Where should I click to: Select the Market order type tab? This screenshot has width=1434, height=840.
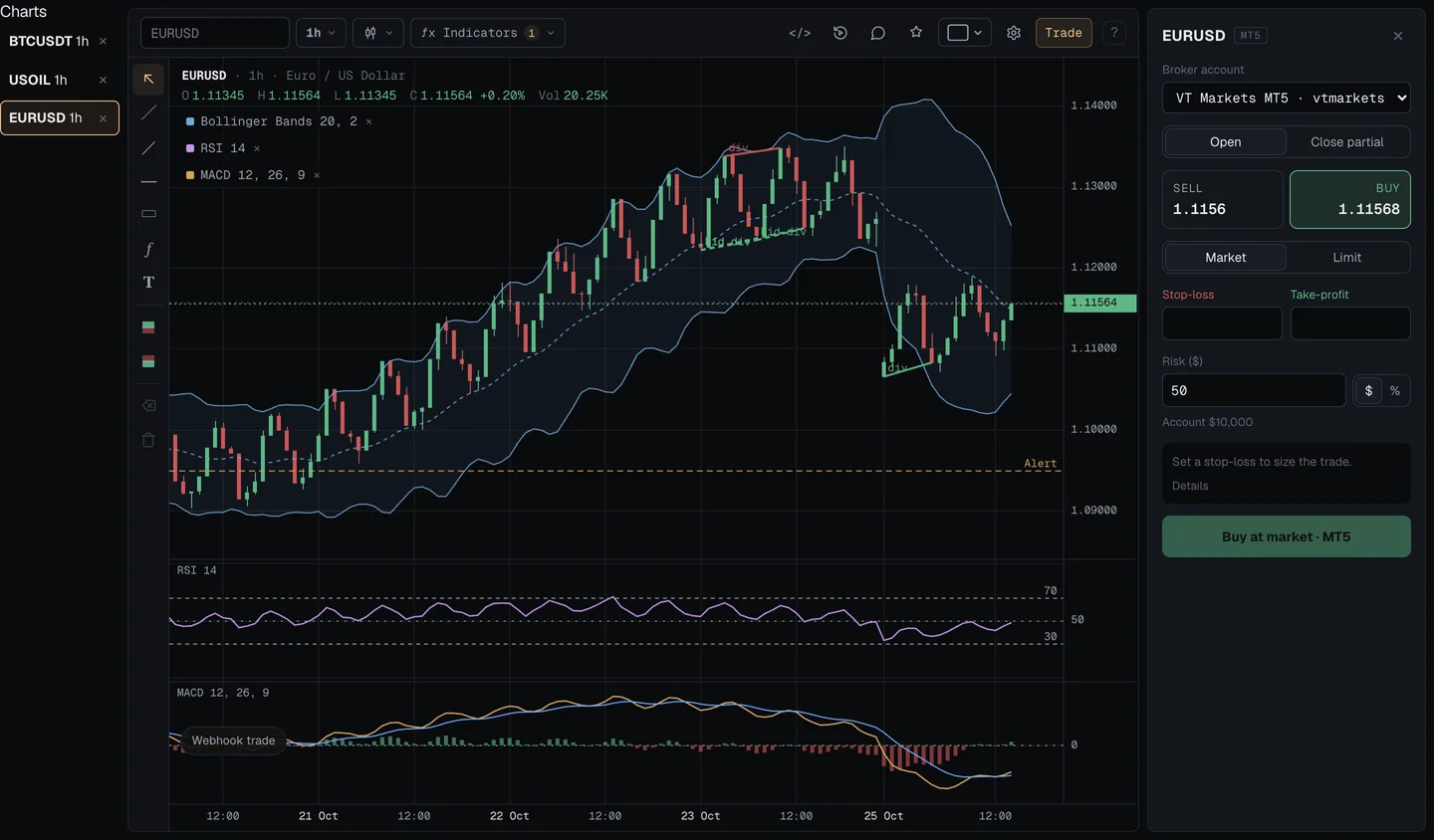pyautogui.click(x=1226, y=258)
